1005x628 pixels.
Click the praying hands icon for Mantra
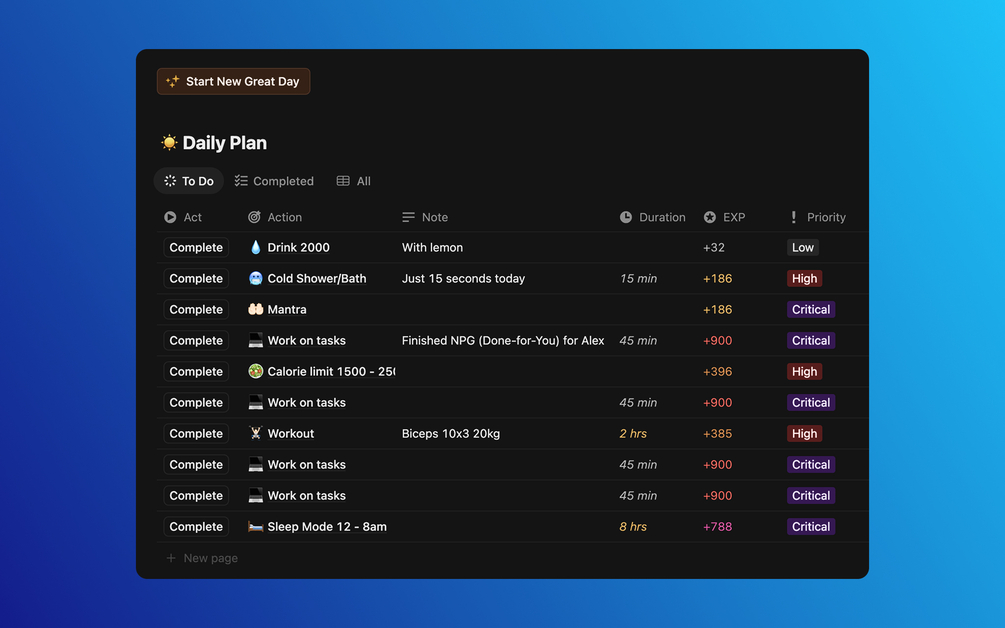[x=256, y=309]
